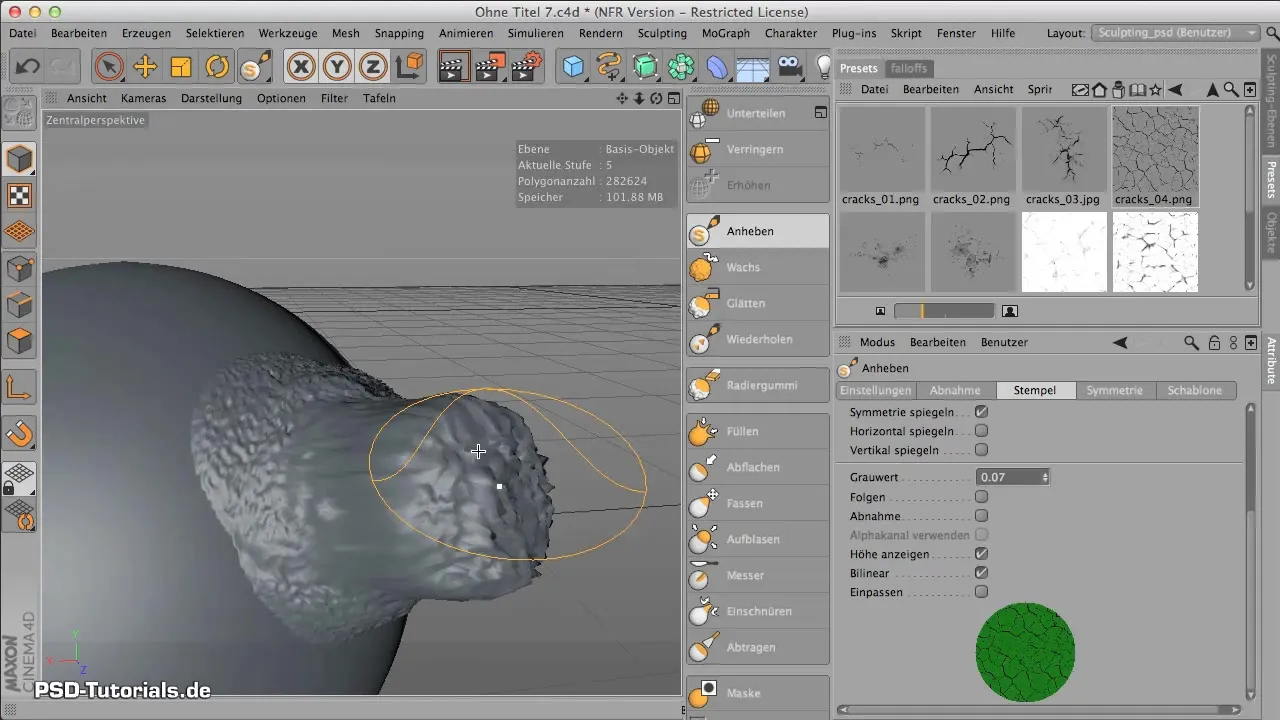1280x720 pixels.
Task: Select the Messer knife brush
Action: pyautogui.click(x=758, y=575)
